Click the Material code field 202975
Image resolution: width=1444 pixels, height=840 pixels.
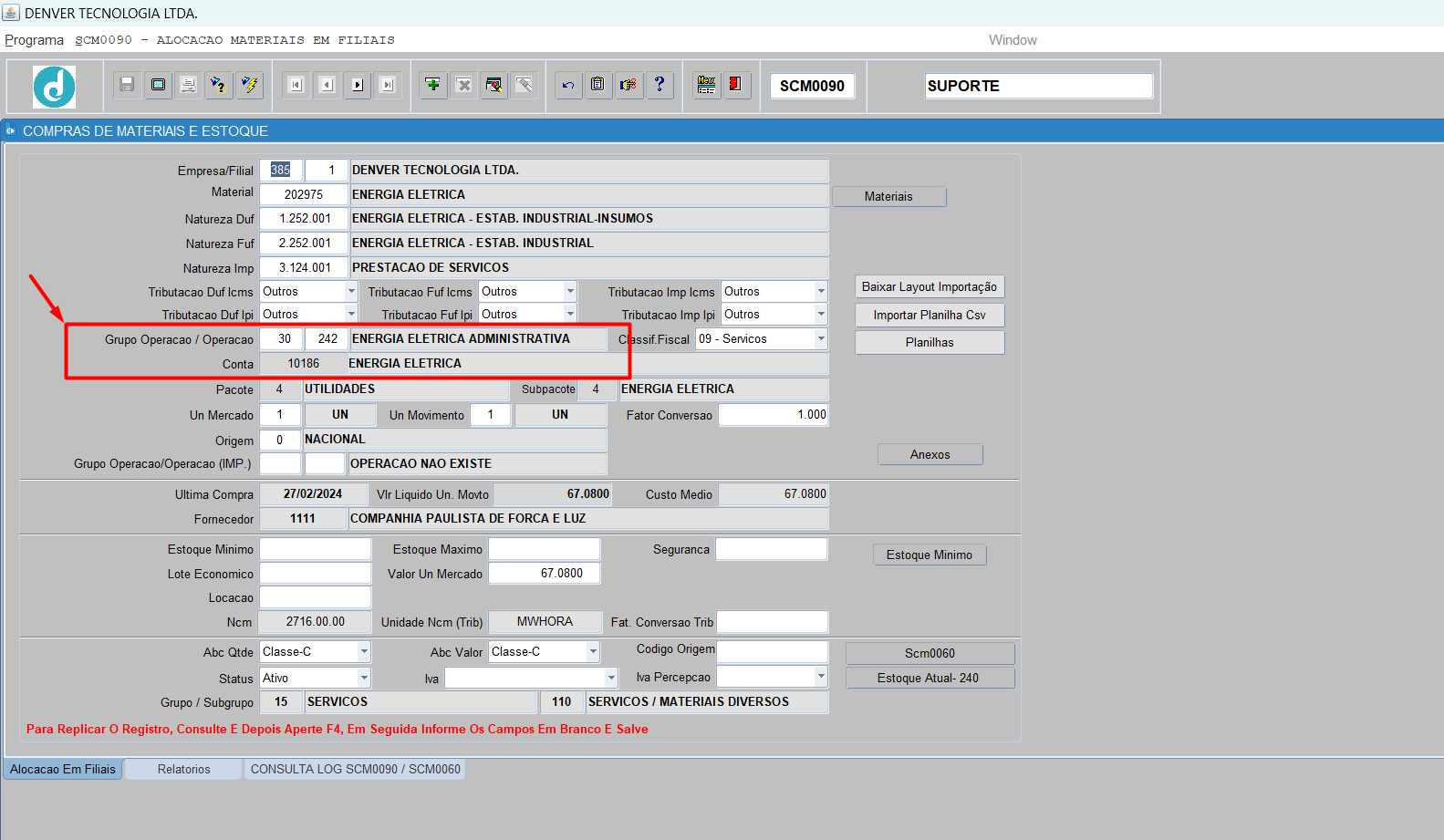[x=304, y=194]
